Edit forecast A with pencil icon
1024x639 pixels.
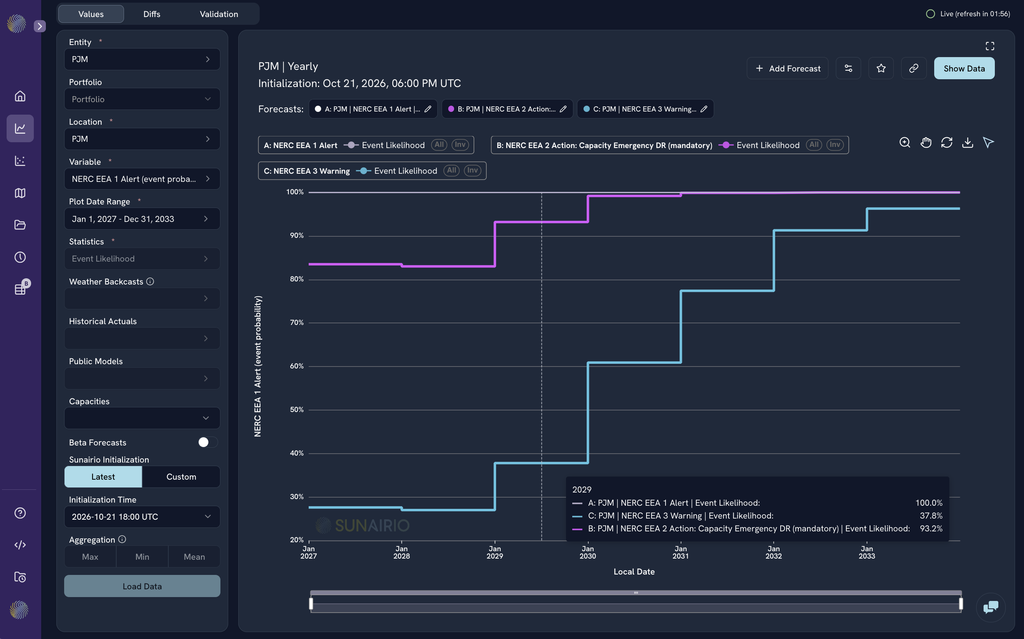[x=428, y=109]
